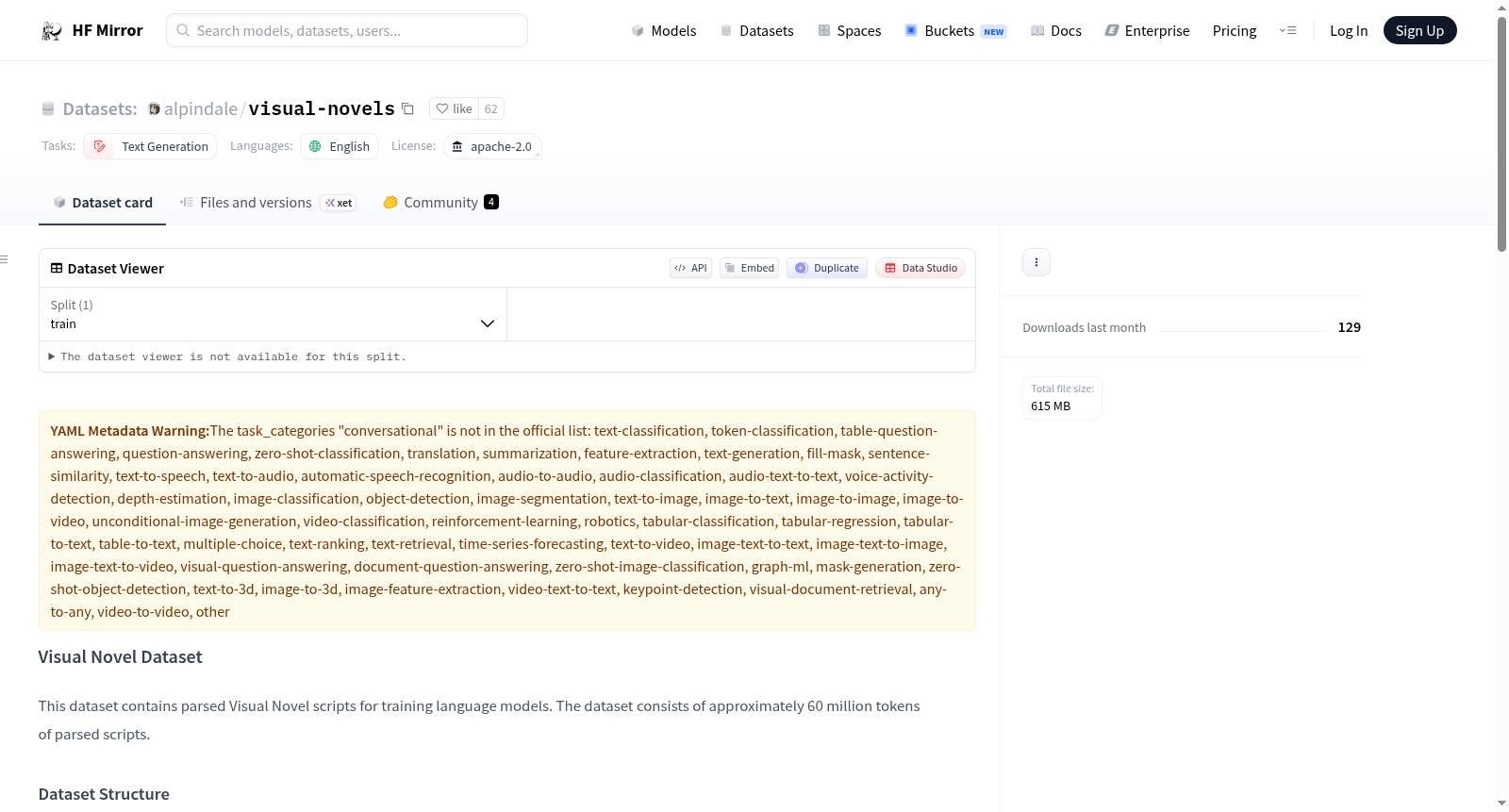Click the Dataset Viewer table icon

[57, 268]
